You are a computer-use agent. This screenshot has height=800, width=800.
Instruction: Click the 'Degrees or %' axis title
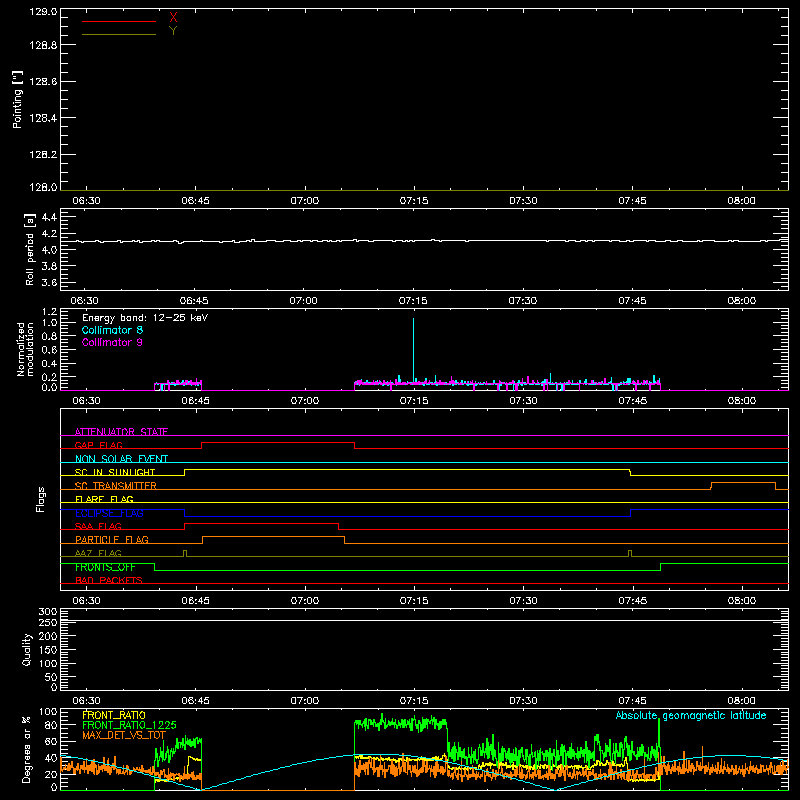[x=26, y=749]
